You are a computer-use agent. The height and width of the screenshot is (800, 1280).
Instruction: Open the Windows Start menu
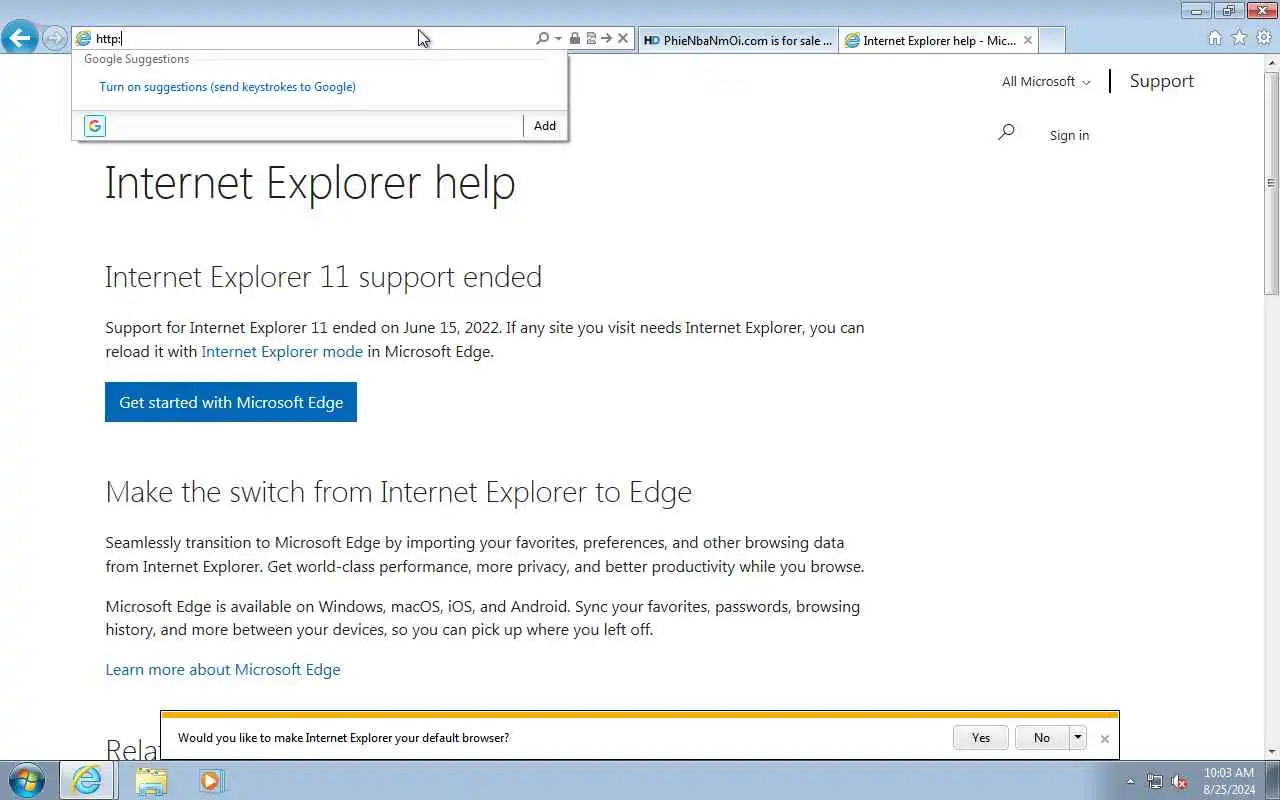26,780
